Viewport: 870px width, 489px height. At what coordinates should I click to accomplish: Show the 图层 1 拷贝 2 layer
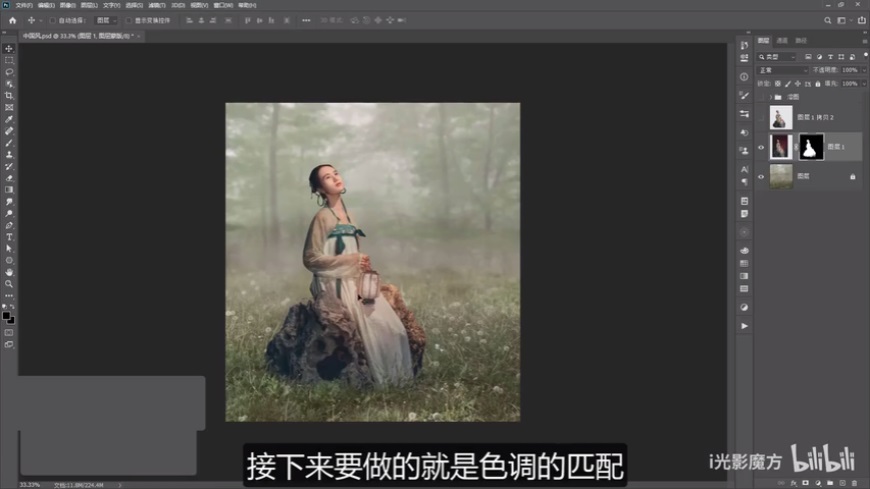click(761, 118)
